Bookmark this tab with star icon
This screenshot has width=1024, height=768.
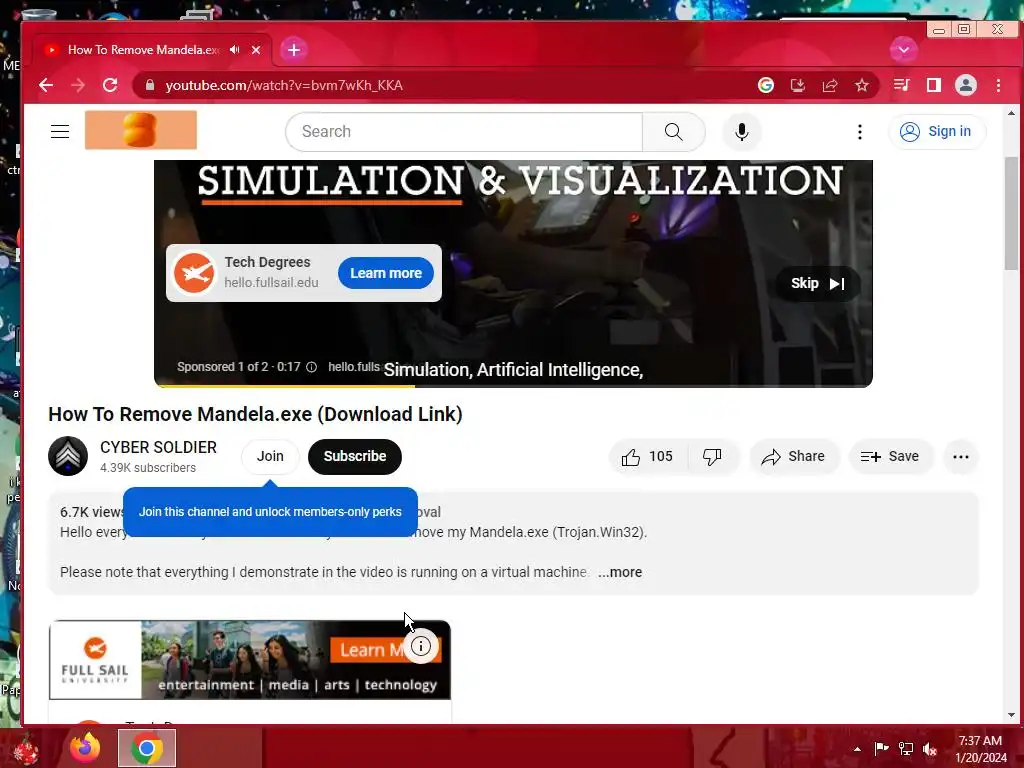pos(862,86)
